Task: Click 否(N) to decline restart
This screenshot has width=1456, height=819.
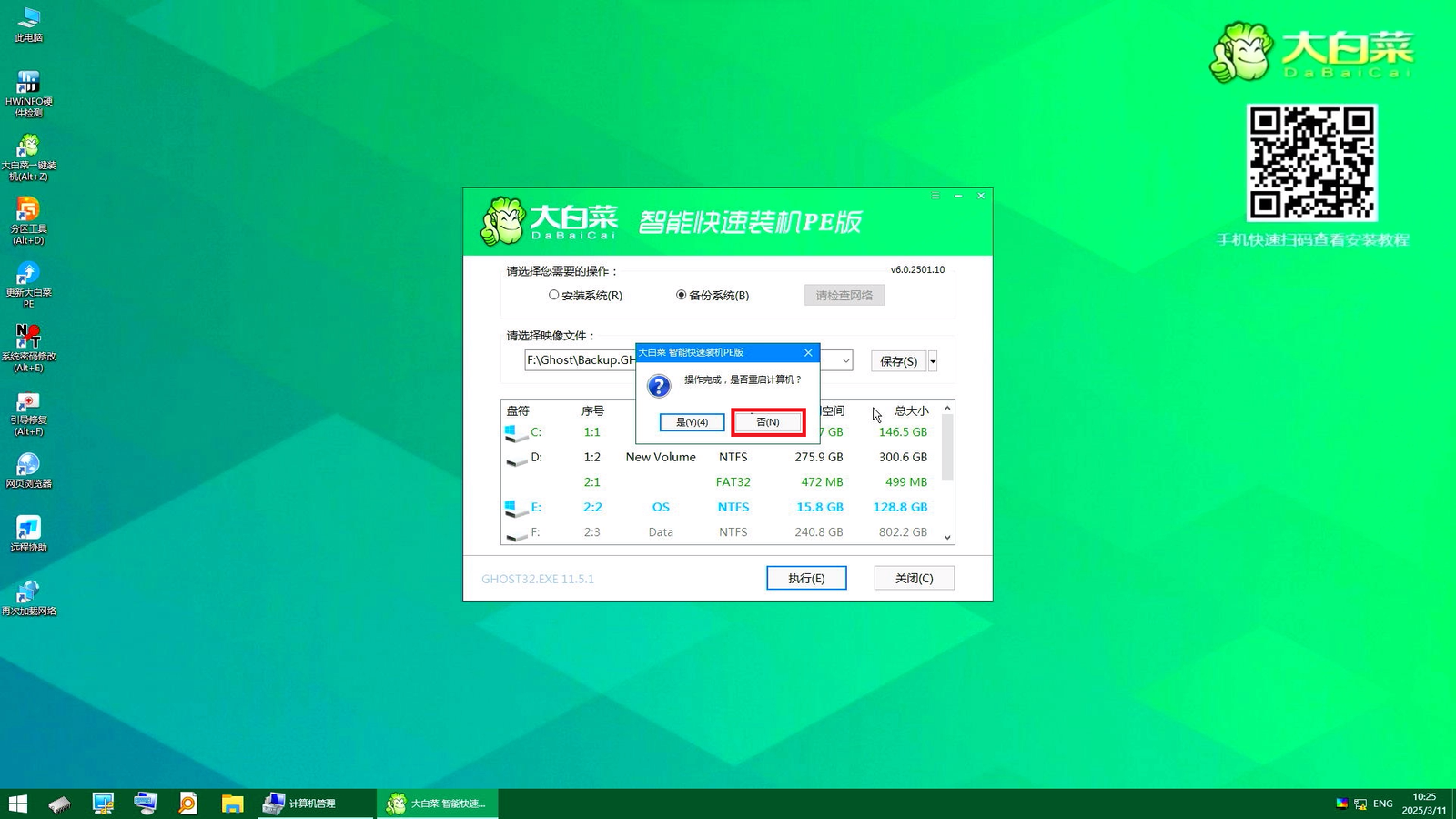Action: (x=768, y=422)
